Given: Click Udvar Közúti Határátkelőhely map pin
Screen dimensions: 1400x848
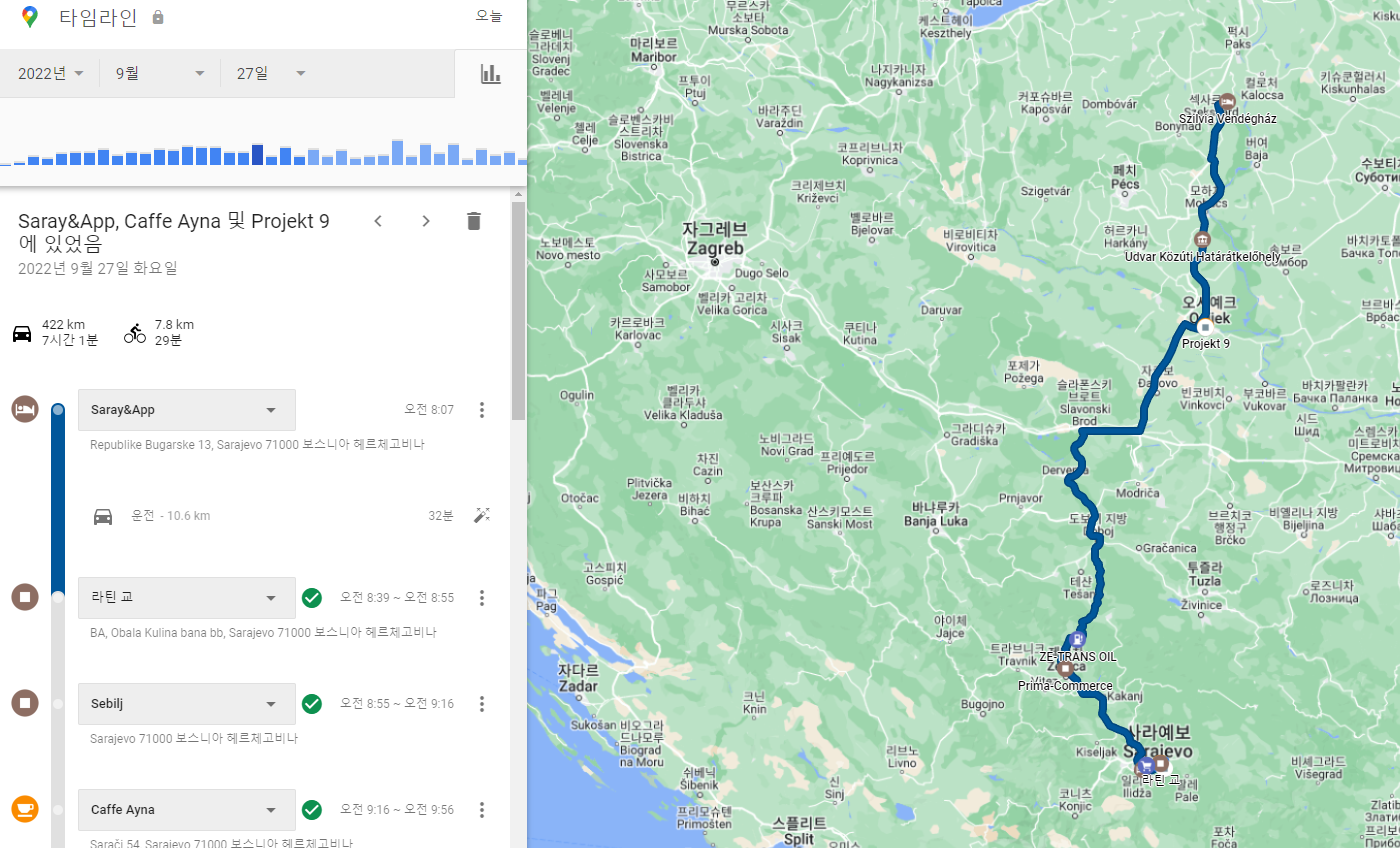Looking at the screenshot, I should 1202,240.
